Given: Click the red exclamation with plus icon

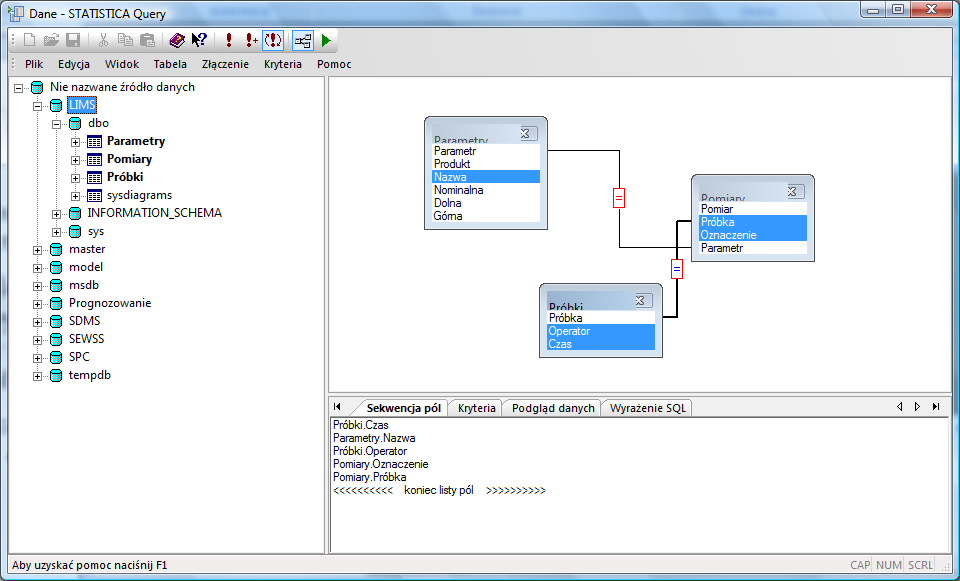Looking at the screenshot, I should tap(251, 40).
